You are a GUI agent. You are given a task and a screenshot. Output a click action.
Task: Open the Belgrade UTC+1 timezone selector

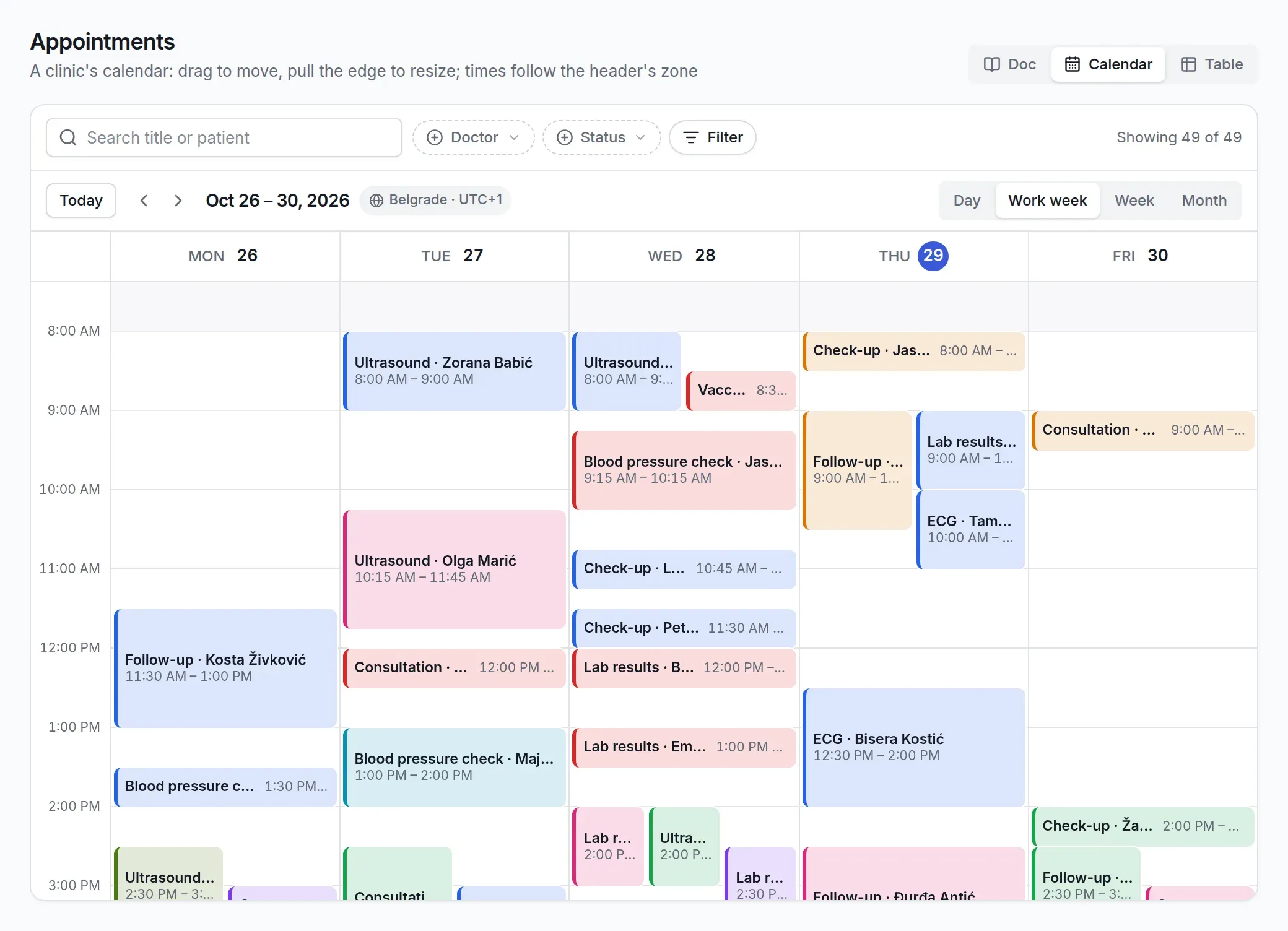pos(435,201)
